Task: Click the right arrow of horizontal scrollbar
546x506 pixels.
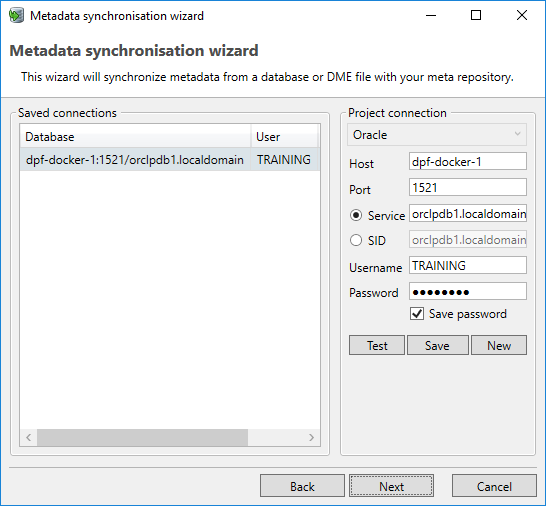Action: point(311,437)
